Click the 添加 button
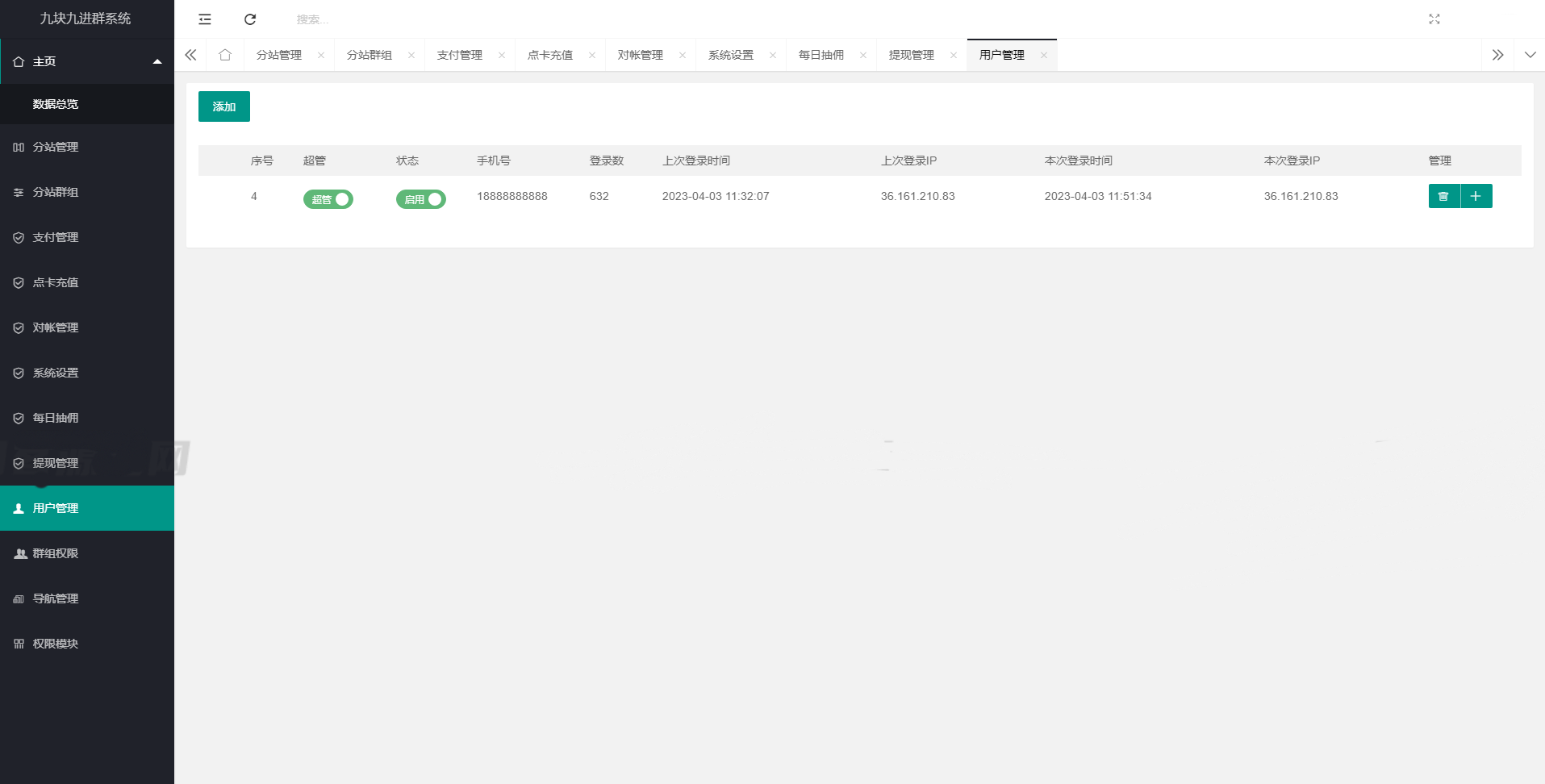This screenshot has height=784, width=1545. tap(223, 106)
